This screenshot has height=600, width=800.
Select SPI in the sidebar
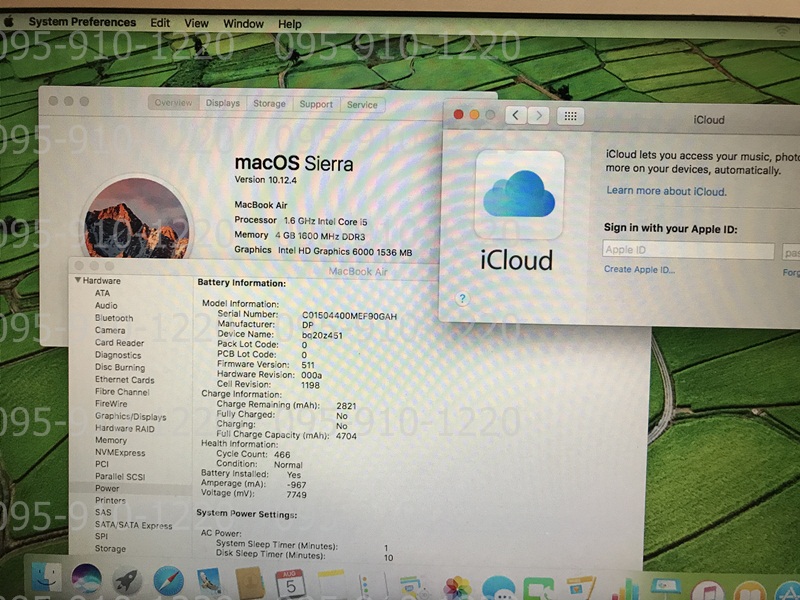[x=101, y=537]
